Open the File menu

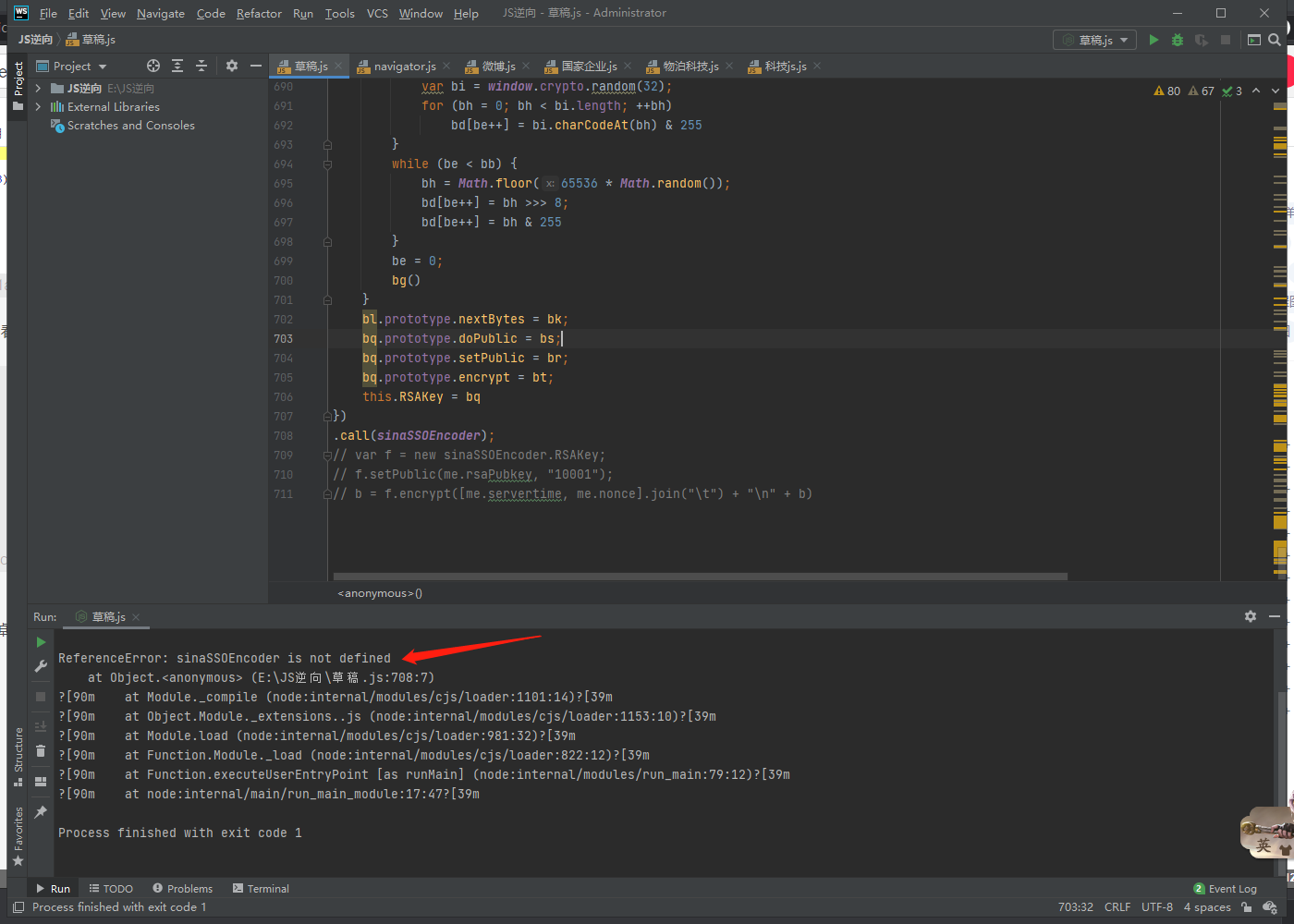pyautogui.click(x=48, y=13)
